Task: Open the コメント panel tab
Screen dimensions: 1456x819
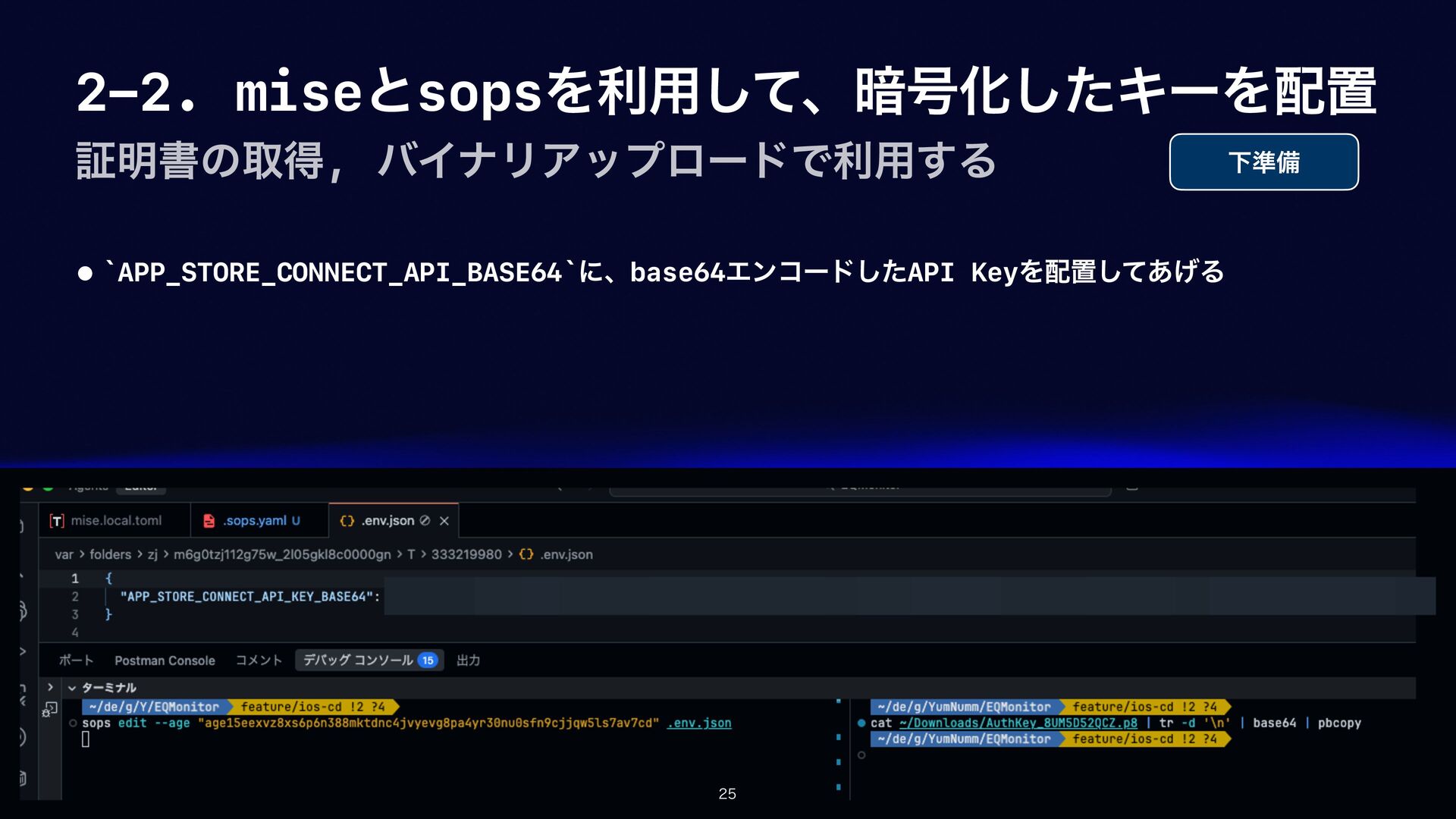Action: [259, 661]
